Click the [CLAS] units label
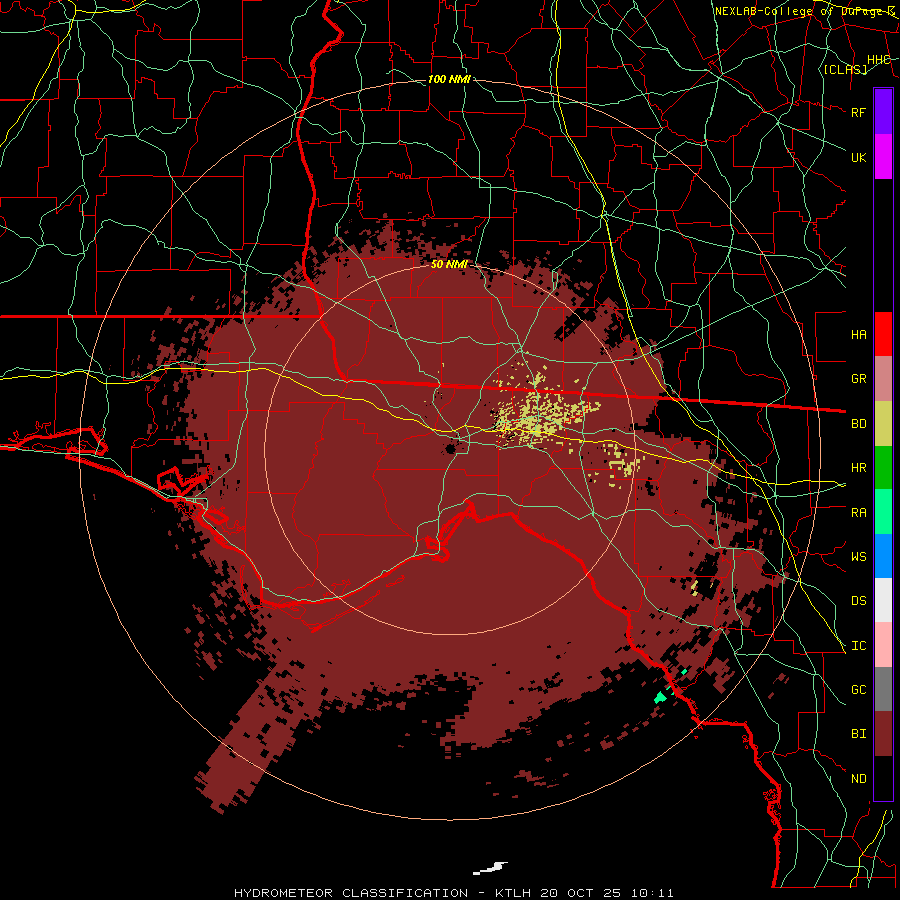The height and width of the screenshot is (900, 900). [x=845, y=69]
